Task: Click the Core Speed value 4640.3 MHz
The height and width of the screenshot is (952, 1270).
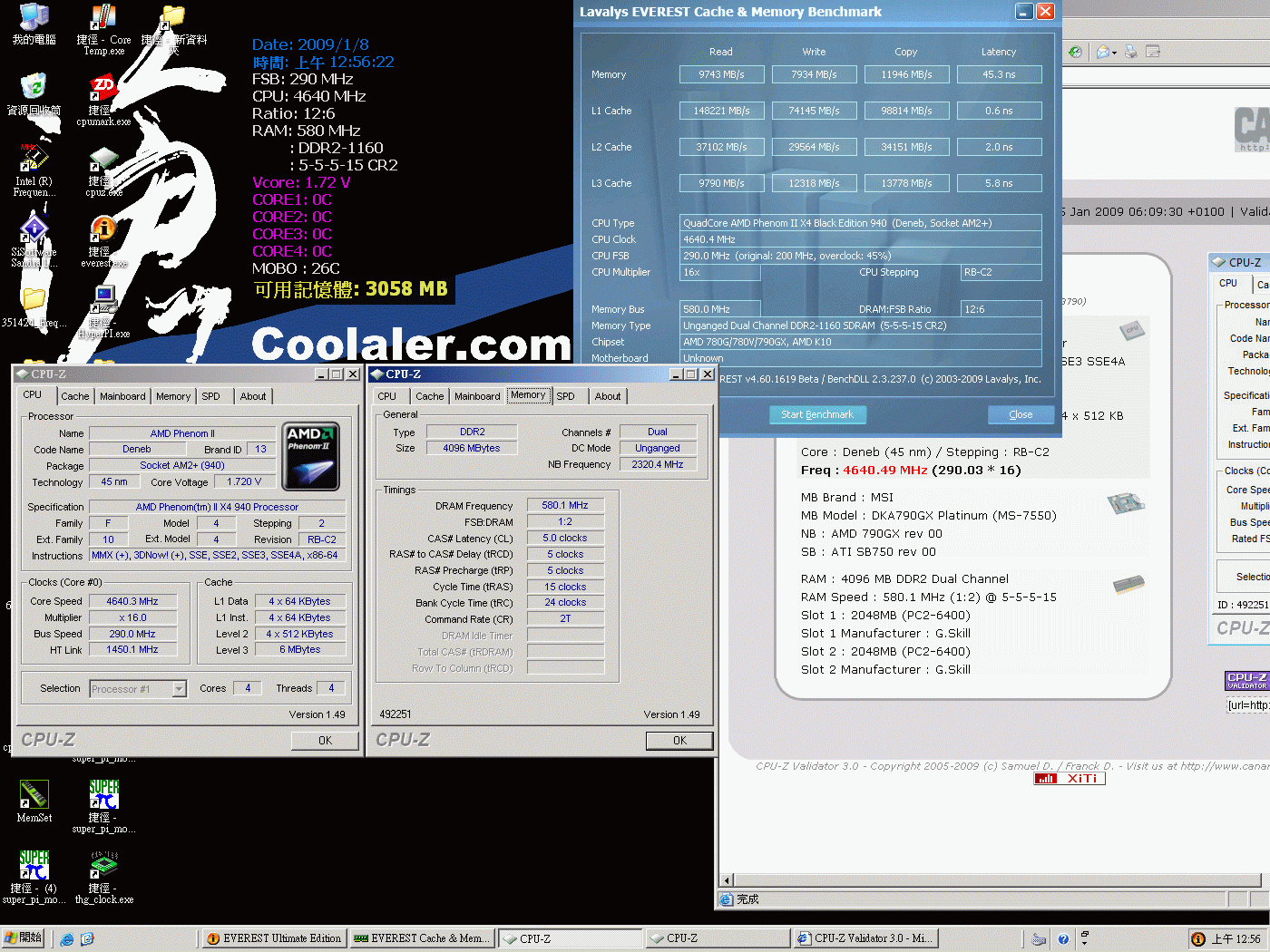Action: pyautogui.click(x=132, y=601)
